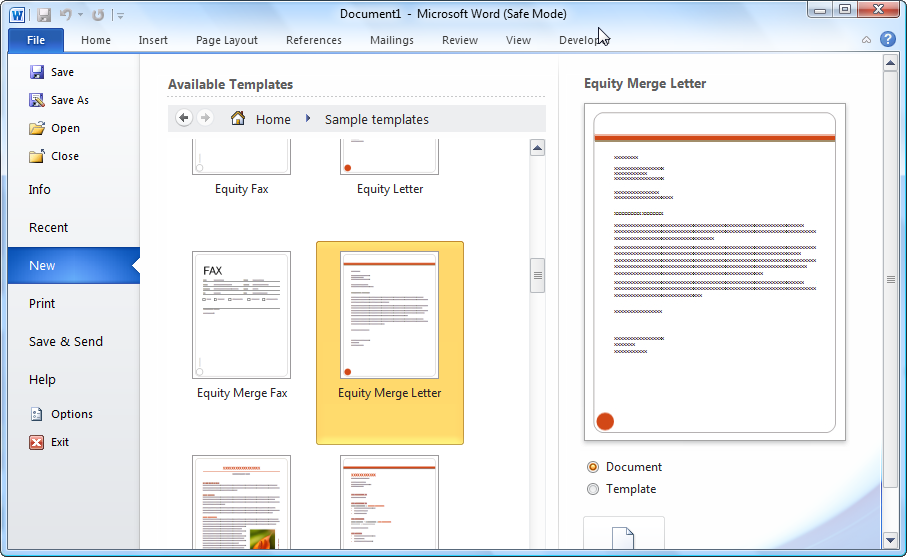Switch to the Home ribbon tab
This screenshot has width=907, height=557.
[95, 40]
